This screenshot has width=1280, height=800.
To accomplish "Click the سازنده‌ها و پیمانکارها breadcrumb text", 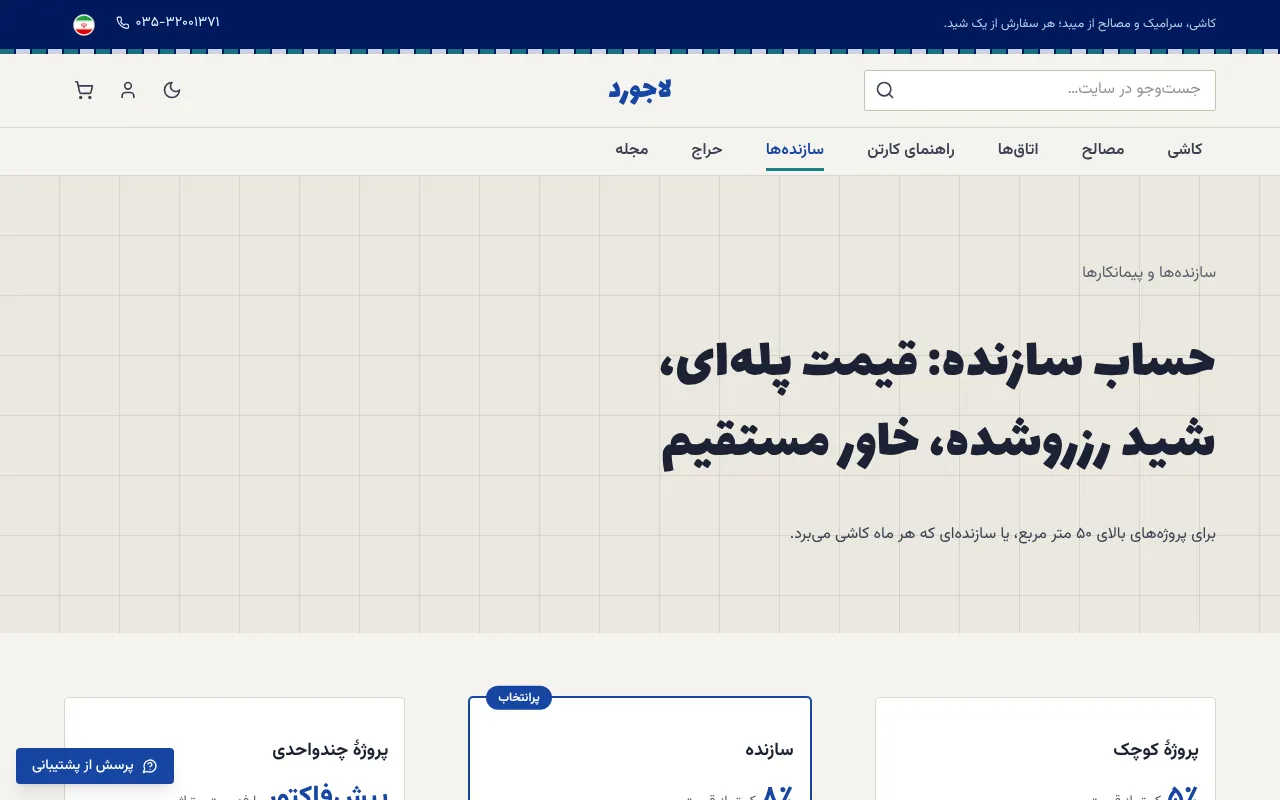I will point(1149,272).
